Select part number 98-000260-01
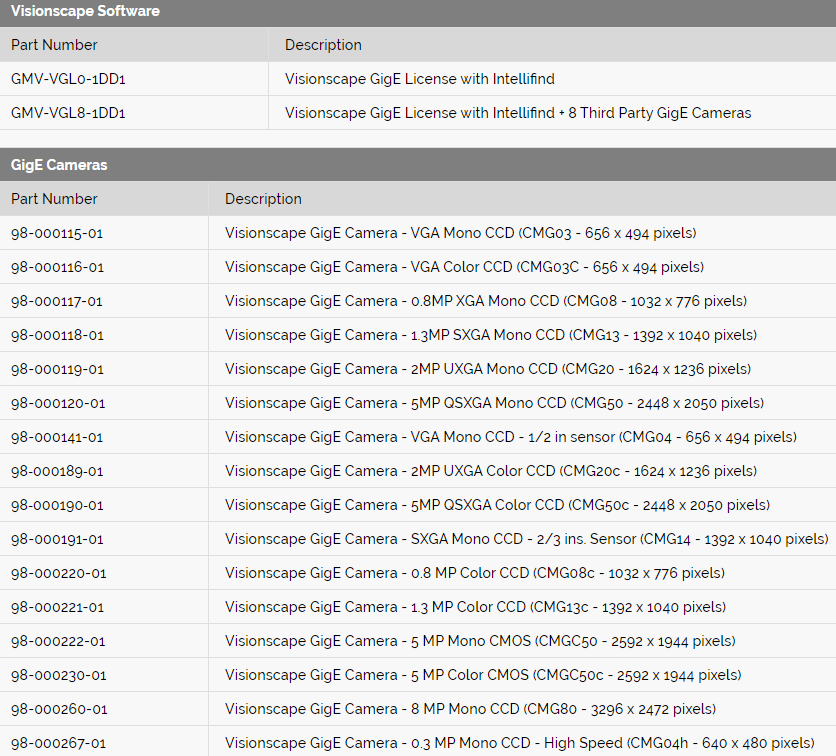836x756 pixels. pos(59,710)
